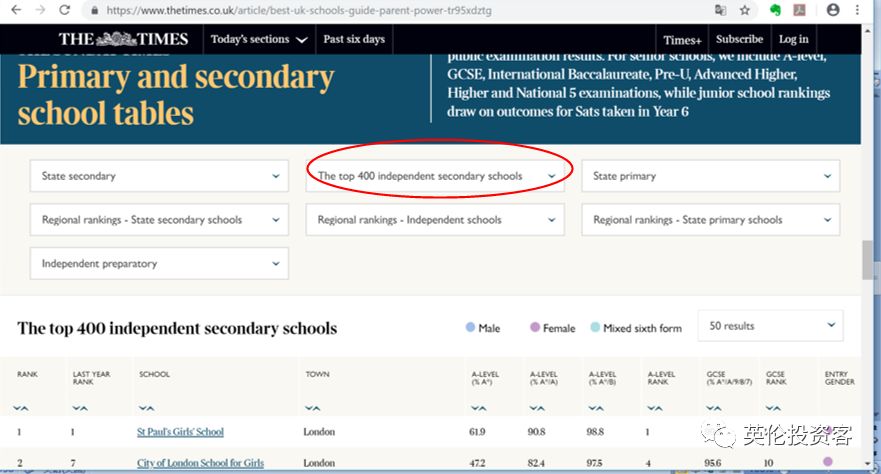Viewport: 881px width, 474px height.
Task: Click the blue Male legend dot
Action: [470, 327]
